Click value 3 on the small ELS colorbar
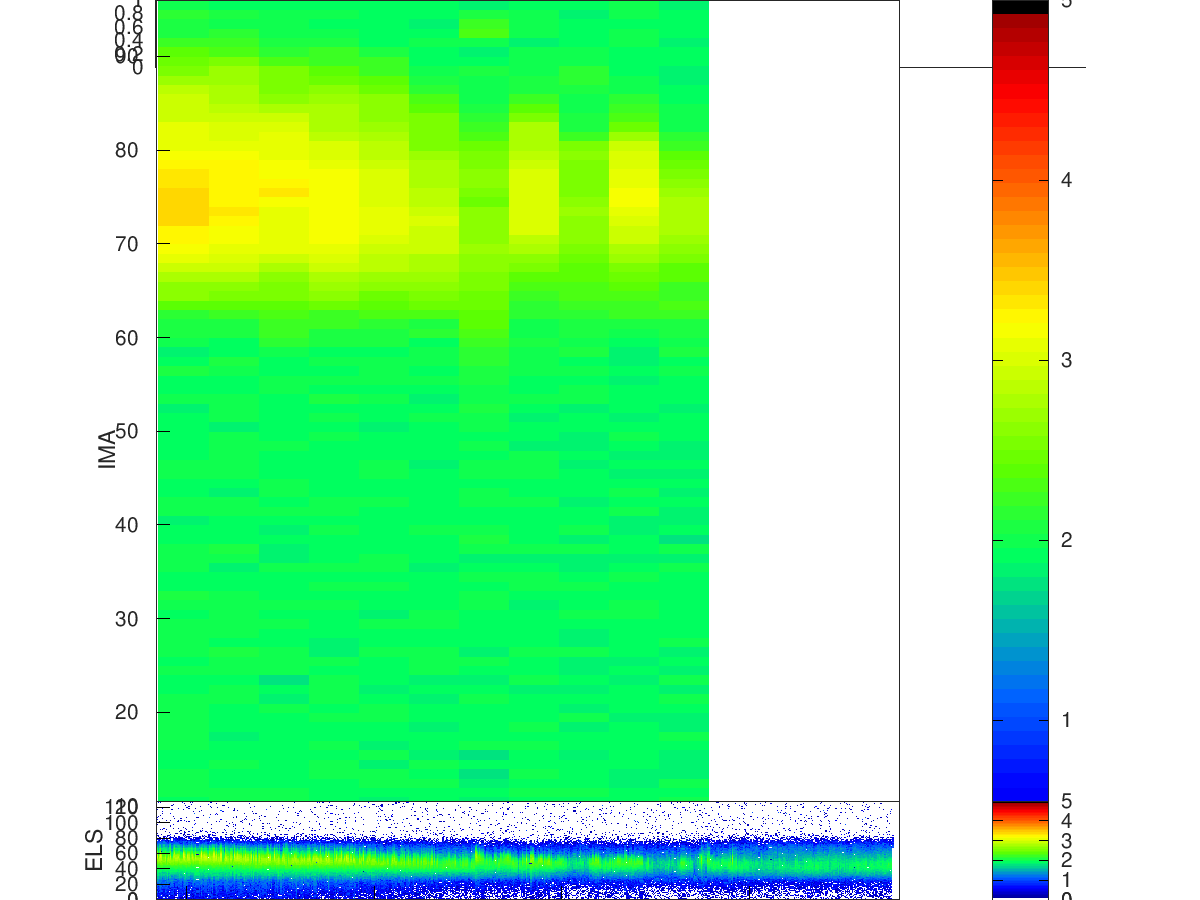This screenshot has height=900, width=1200. [x=1067, y=840]
